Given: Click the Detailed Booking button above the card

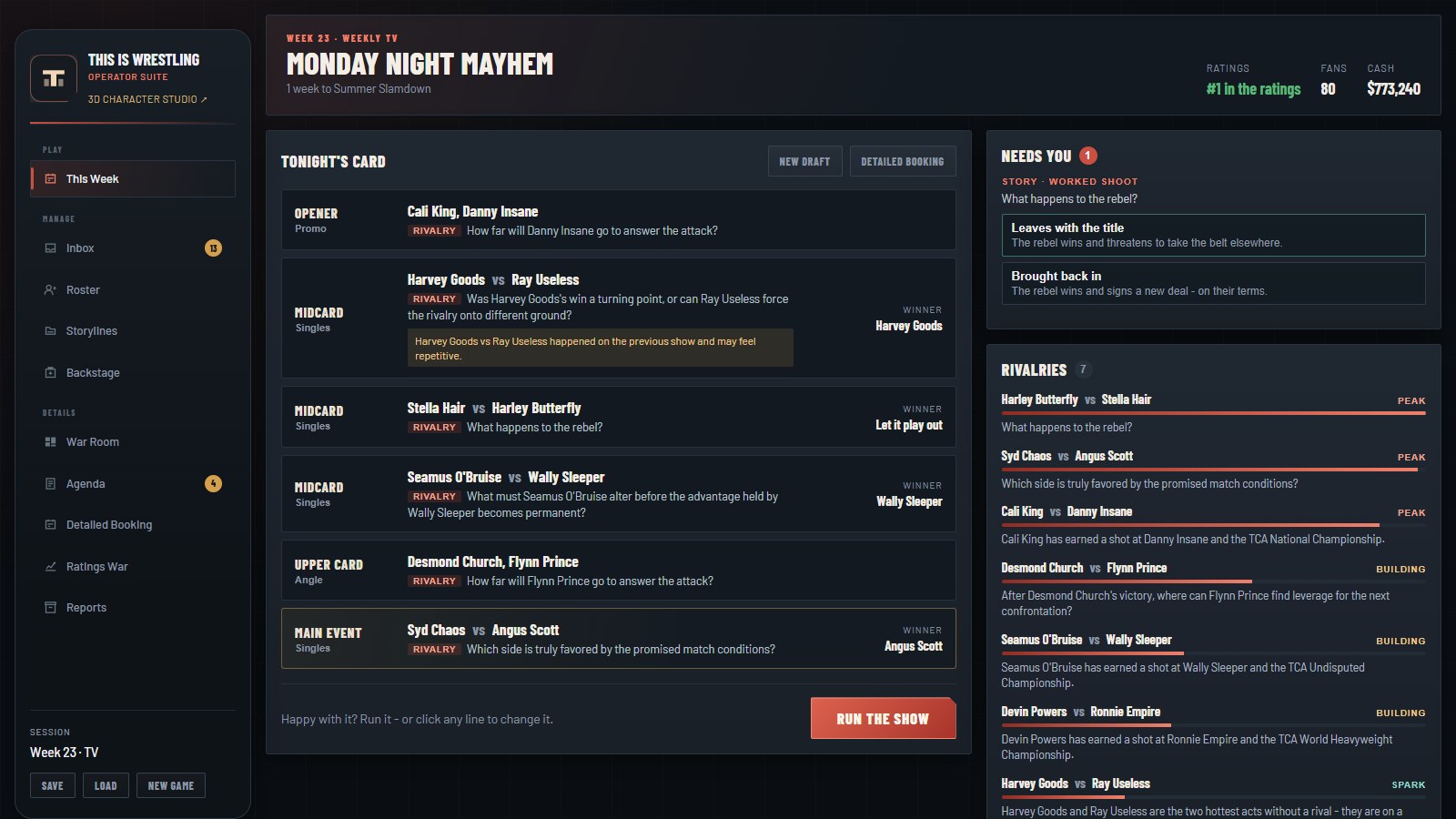Looking at the screenshot, I should pos(903,161).
